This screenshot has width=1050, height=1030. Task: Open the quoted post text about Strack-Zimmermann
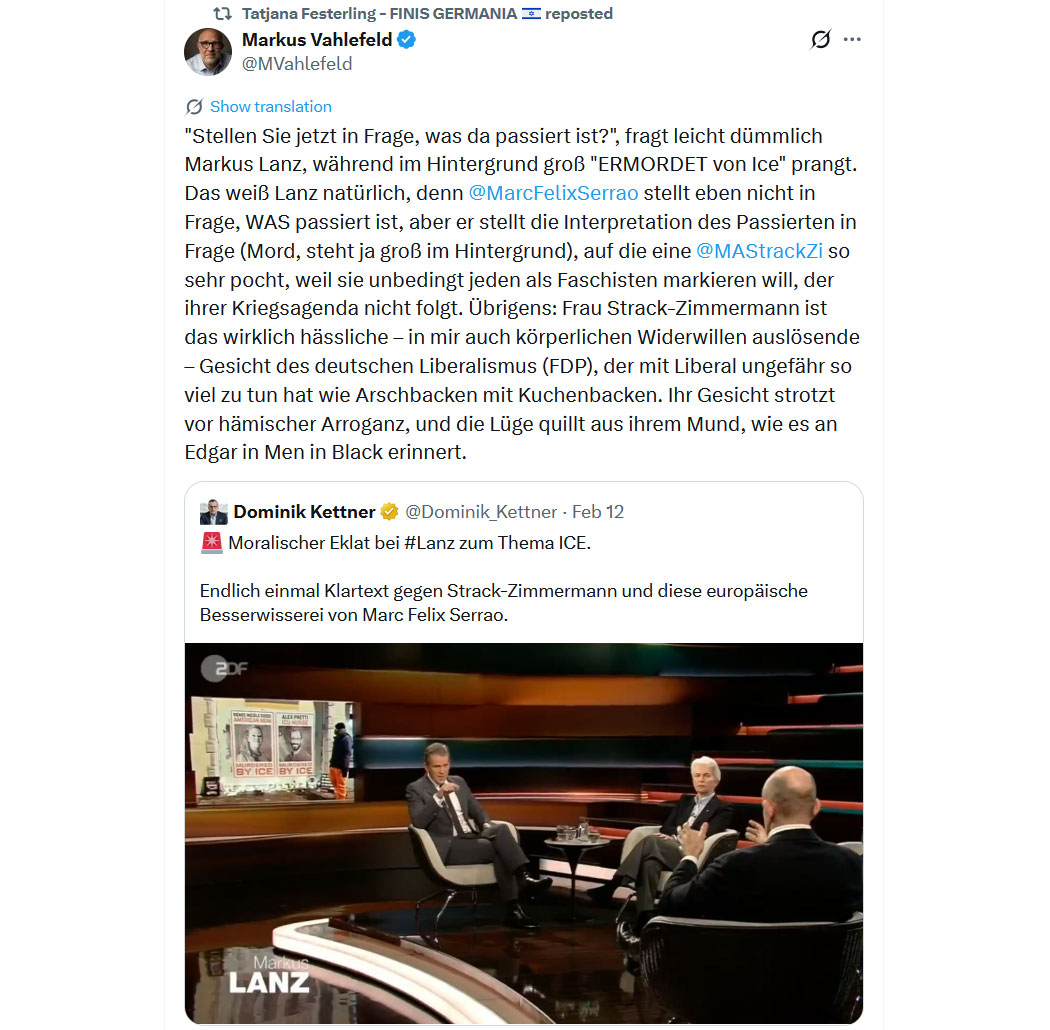[504, 603]
